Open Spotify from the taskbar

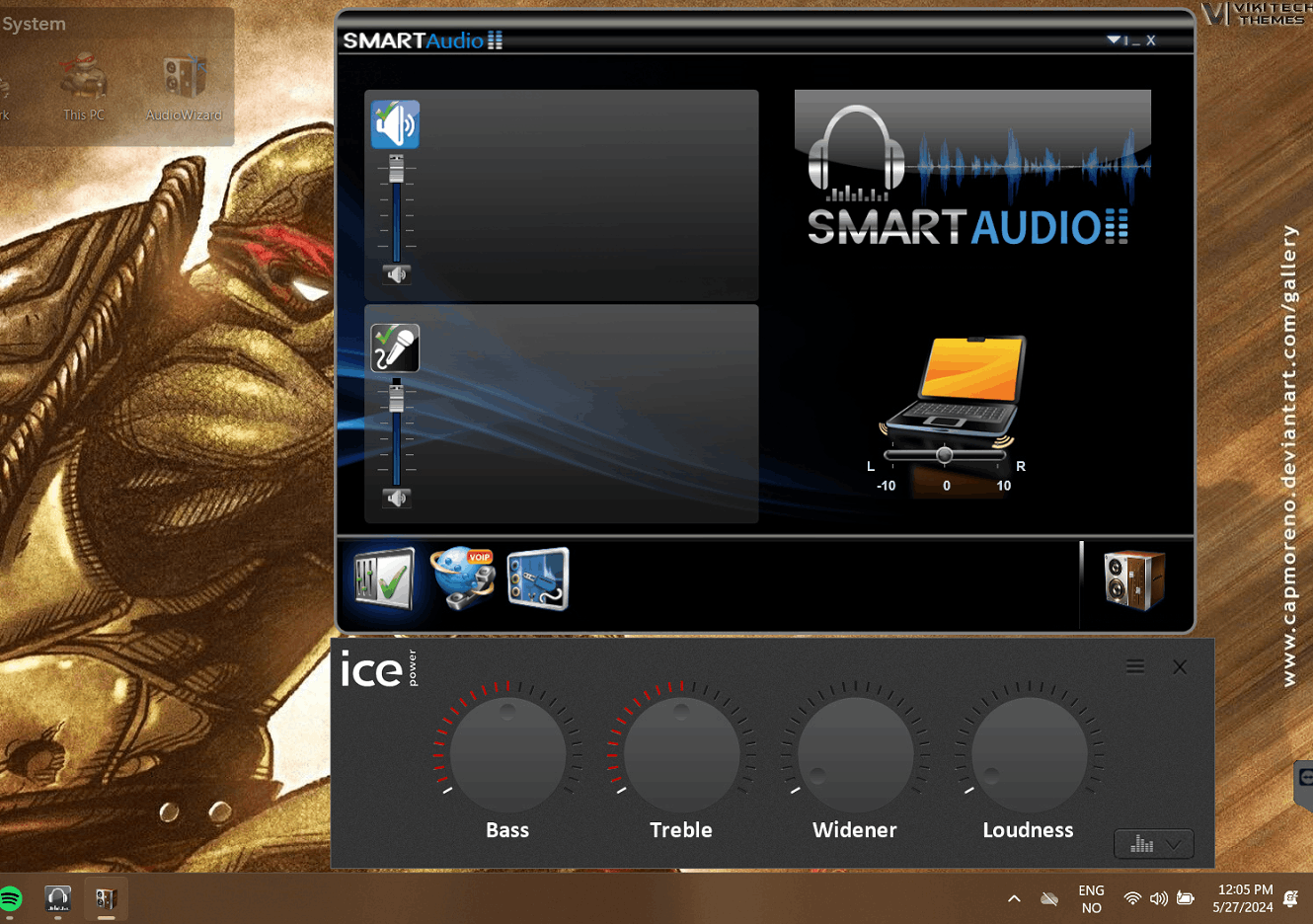tap(10, 899)
